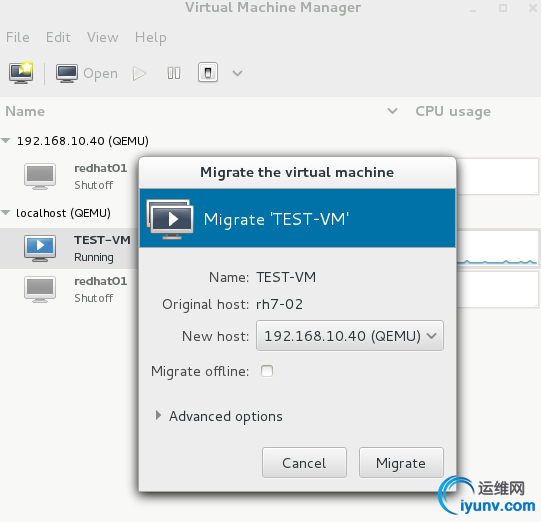The width and height of the screenshot is (541, 522).
Task: Open the Help menu
Action: point(151,37)
